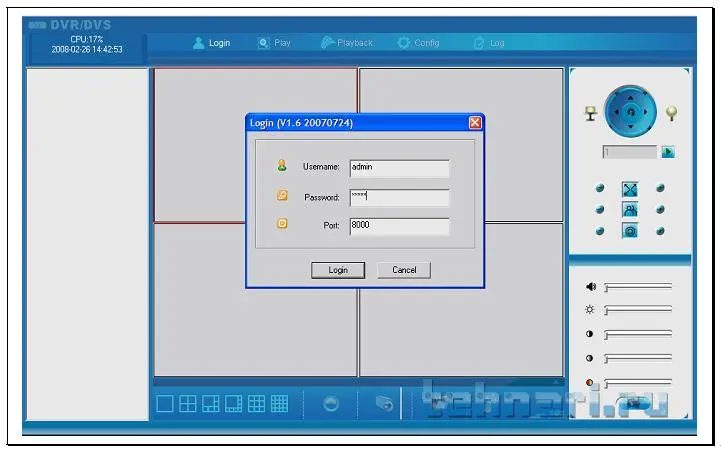Viewport: 721px width, 450px height.
Task: Click round button right of iris icon
Action: (660, 231)
